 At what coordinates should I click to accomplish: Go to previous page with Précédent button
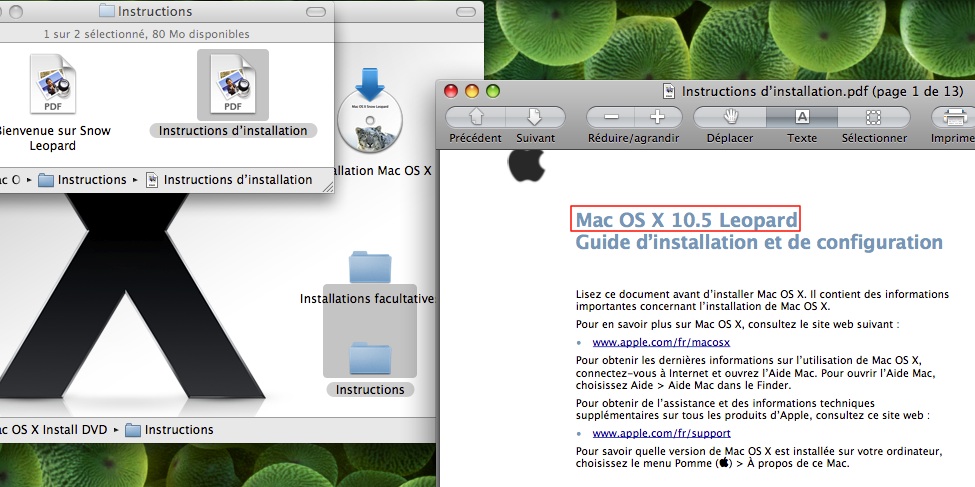click(476, 117)
